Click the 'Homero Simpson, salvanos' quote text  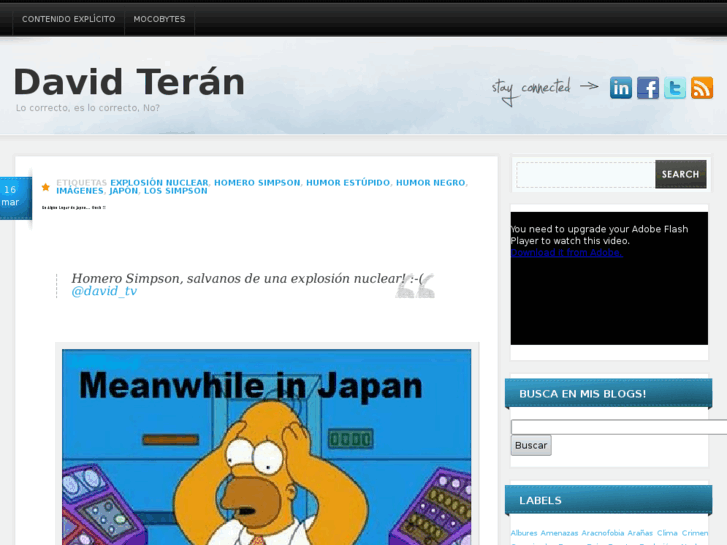point(247,278)
